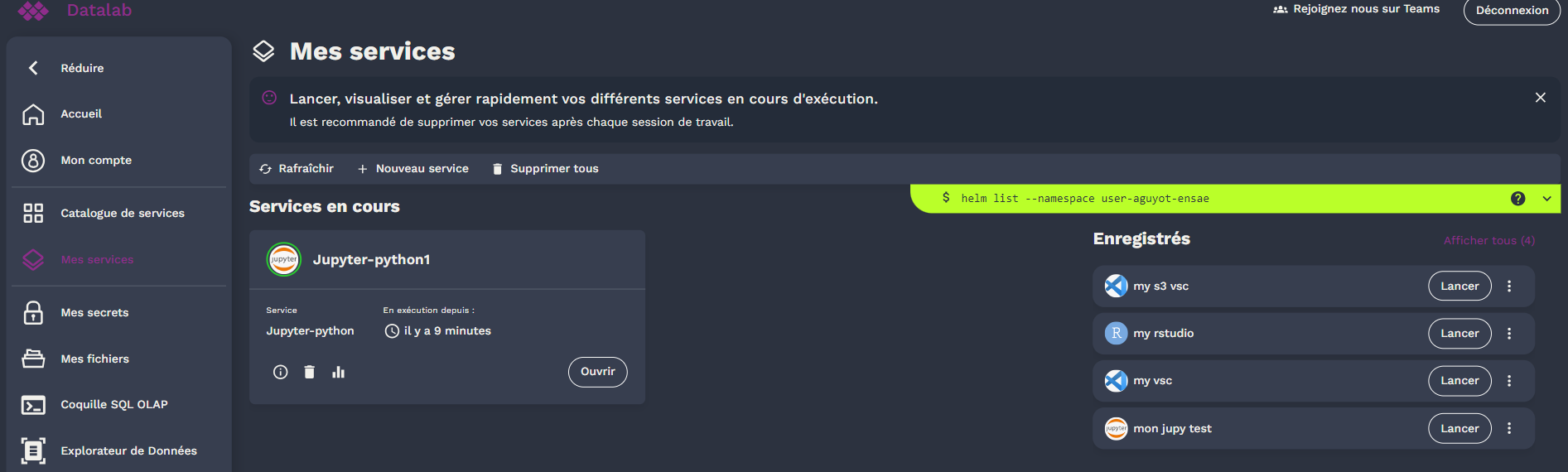Click the help icon in helm command bar
1568x472 pixels.
[x=1517, y=199]
